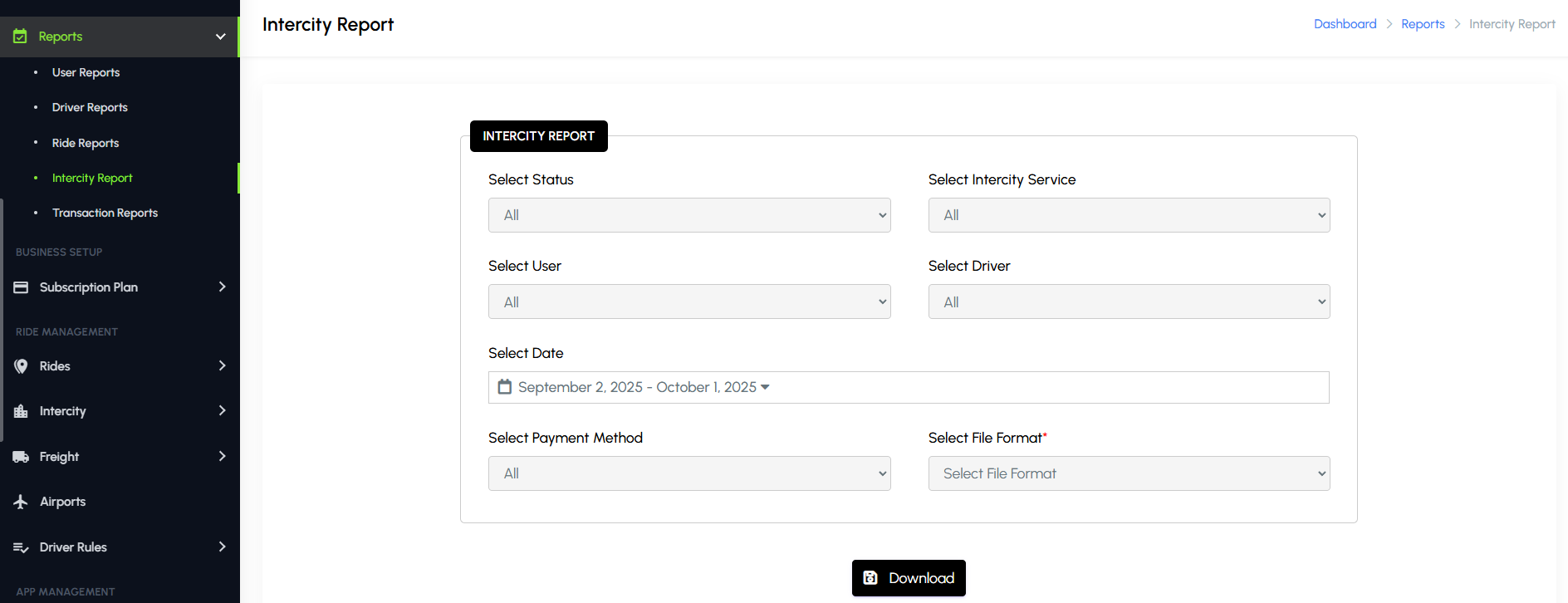Open User Reports in the sidebar
The image size is (1568, 603).
click(x=86, y=72)
